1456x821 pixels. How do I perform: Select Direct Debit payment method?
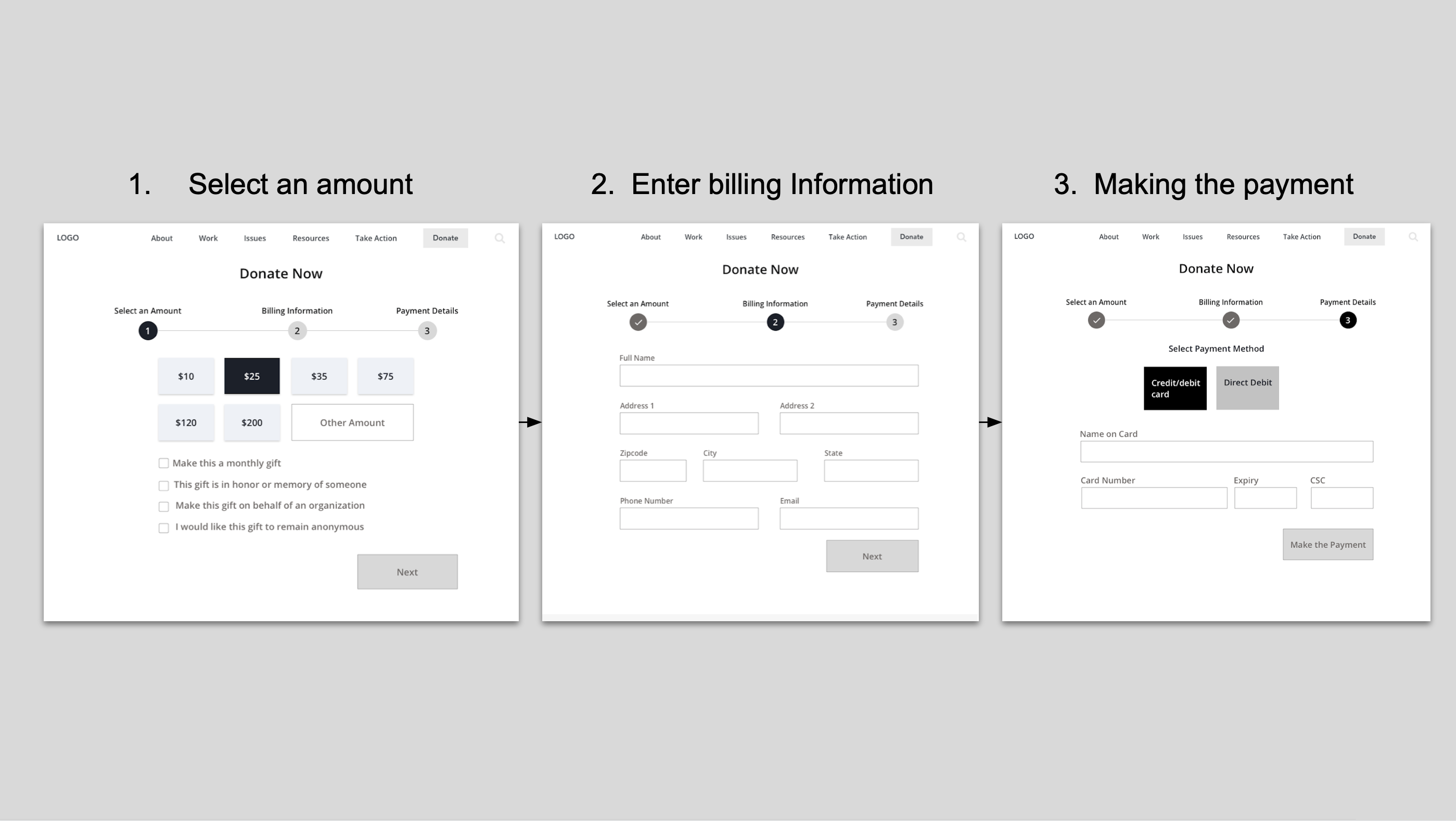[1247, 388]
